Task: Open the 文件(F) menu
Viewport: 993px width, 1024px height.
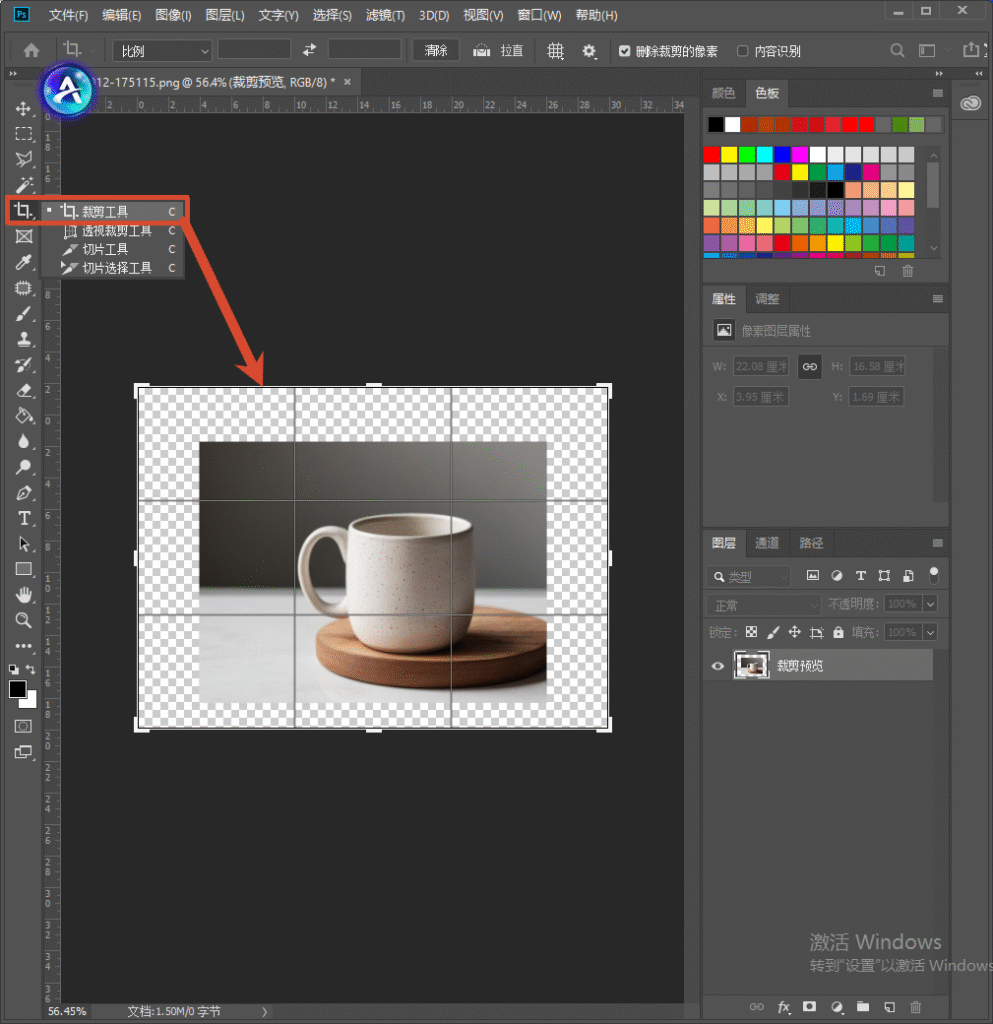Action: [x=68, y=15]
